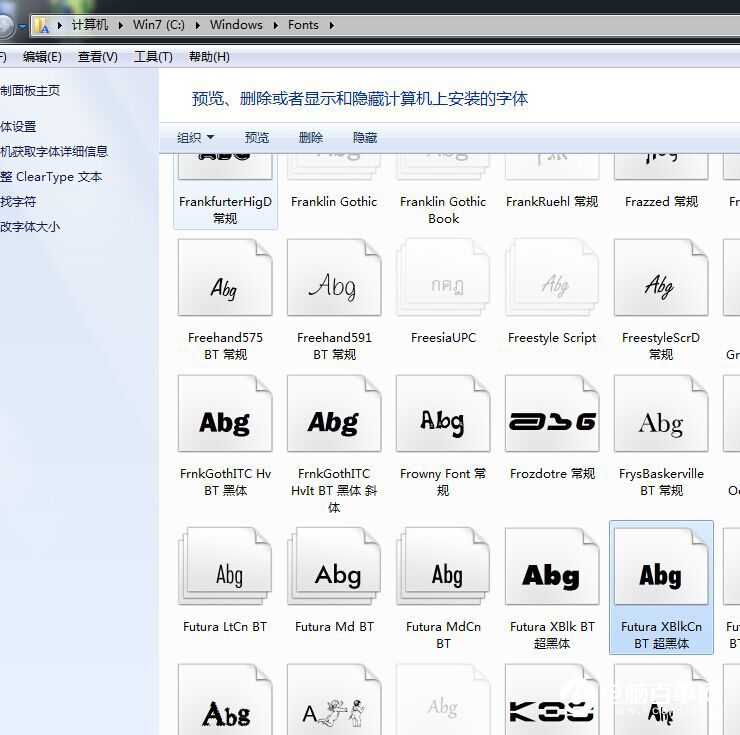Select the Futura XBlk BT font icon
This screenshot has width=740, height=735.
tap(552, 566)
